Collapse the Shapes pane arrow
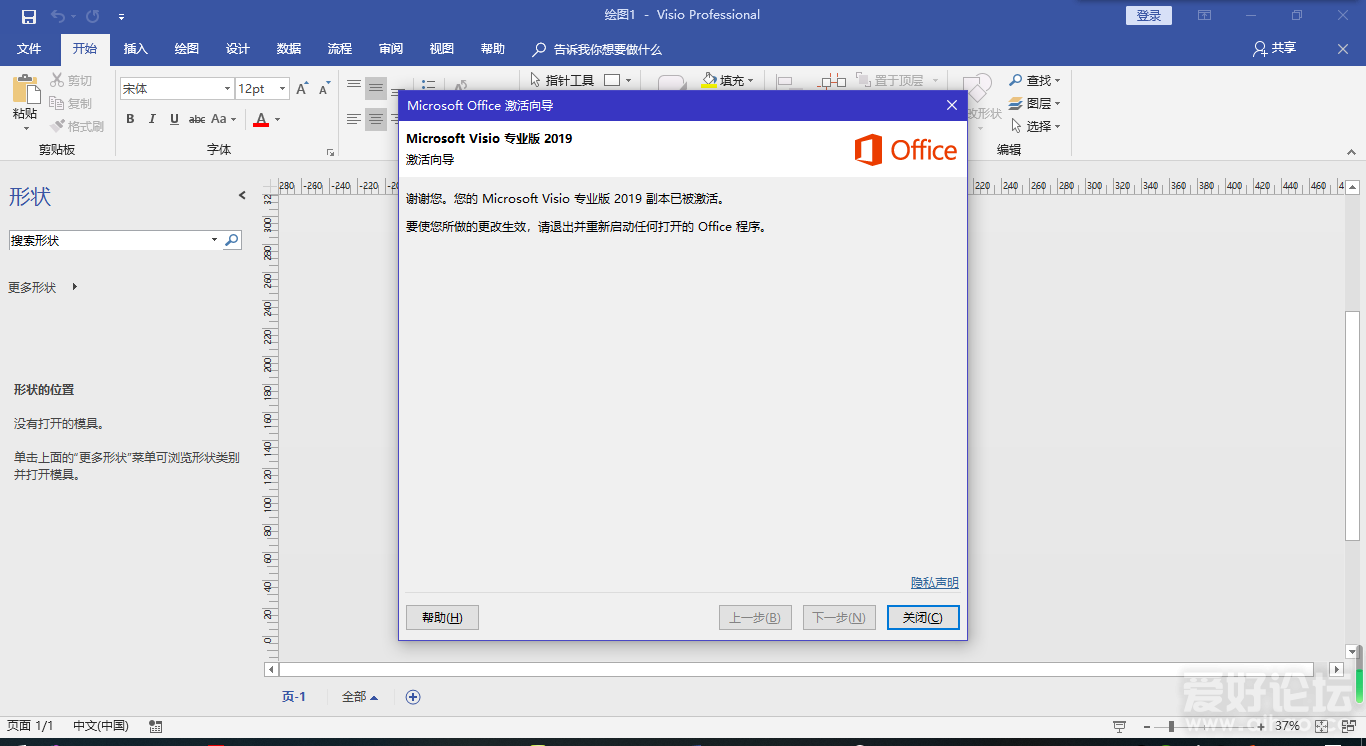This screenshot has height=746, width=1366. pyautogui.click(x=241, y=196)
